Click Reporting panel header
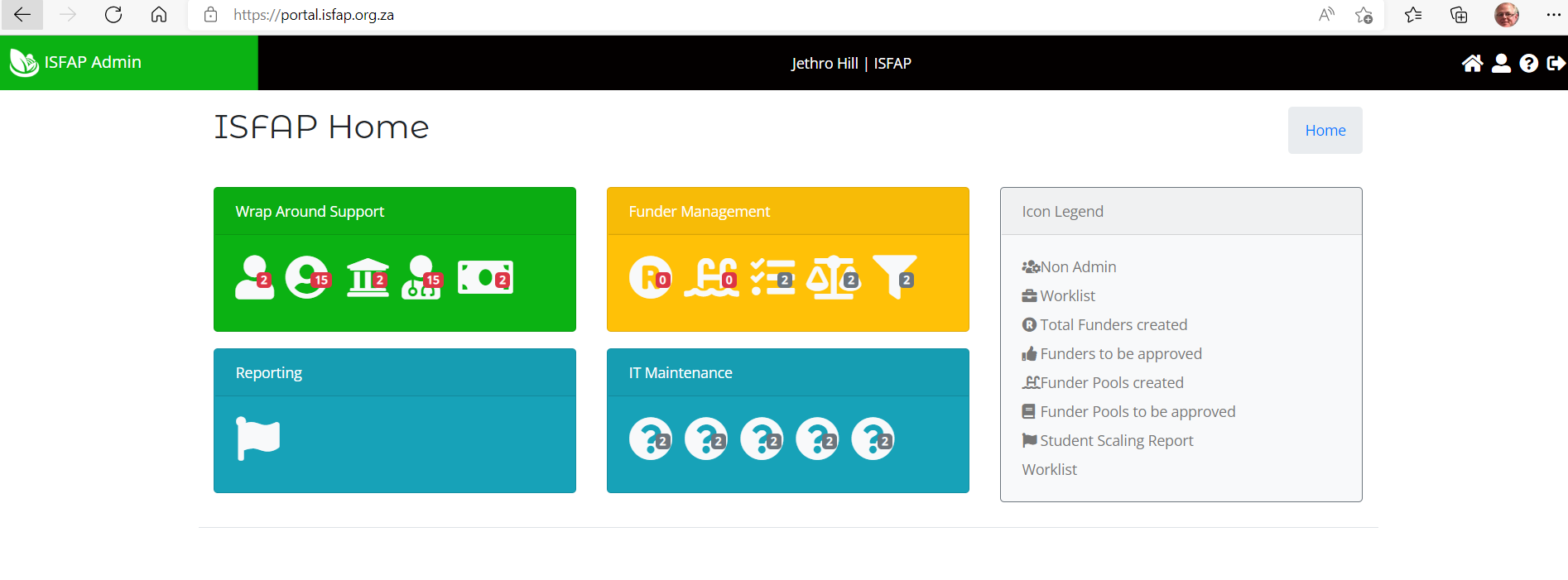1568x580 pixels. pyautogui.click(x=395, y=373)
